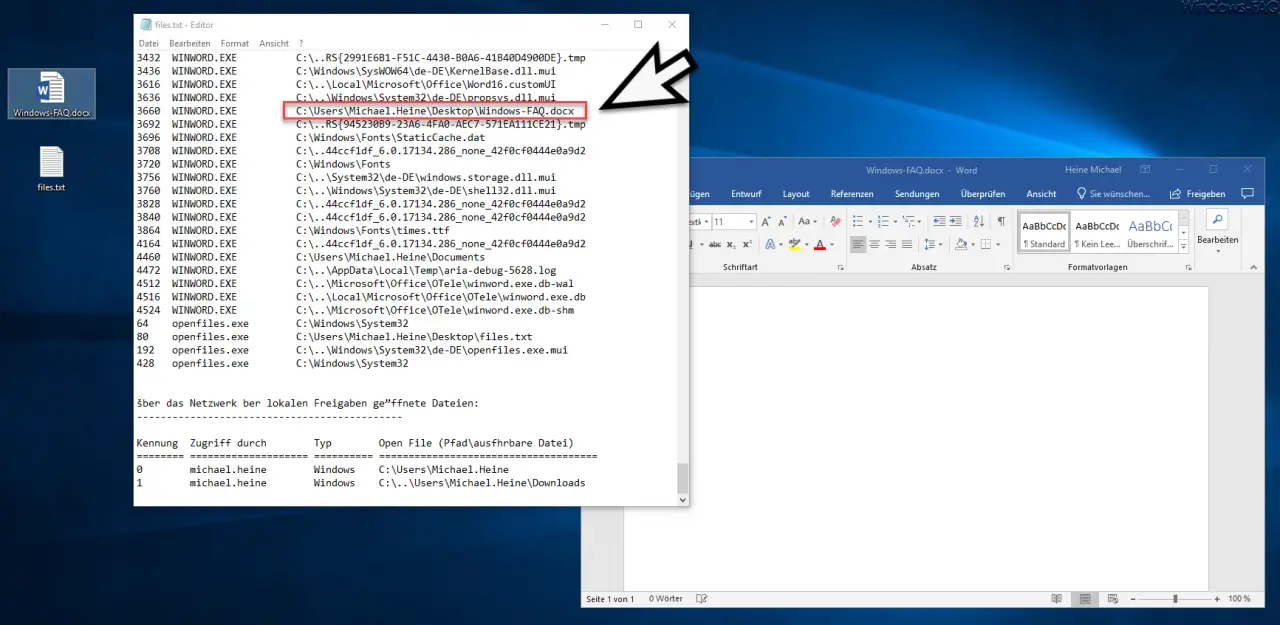1280x625 pixels.
Task: Click Seite 1 von 1 in status bar
Action: click(x=610, y=599)
